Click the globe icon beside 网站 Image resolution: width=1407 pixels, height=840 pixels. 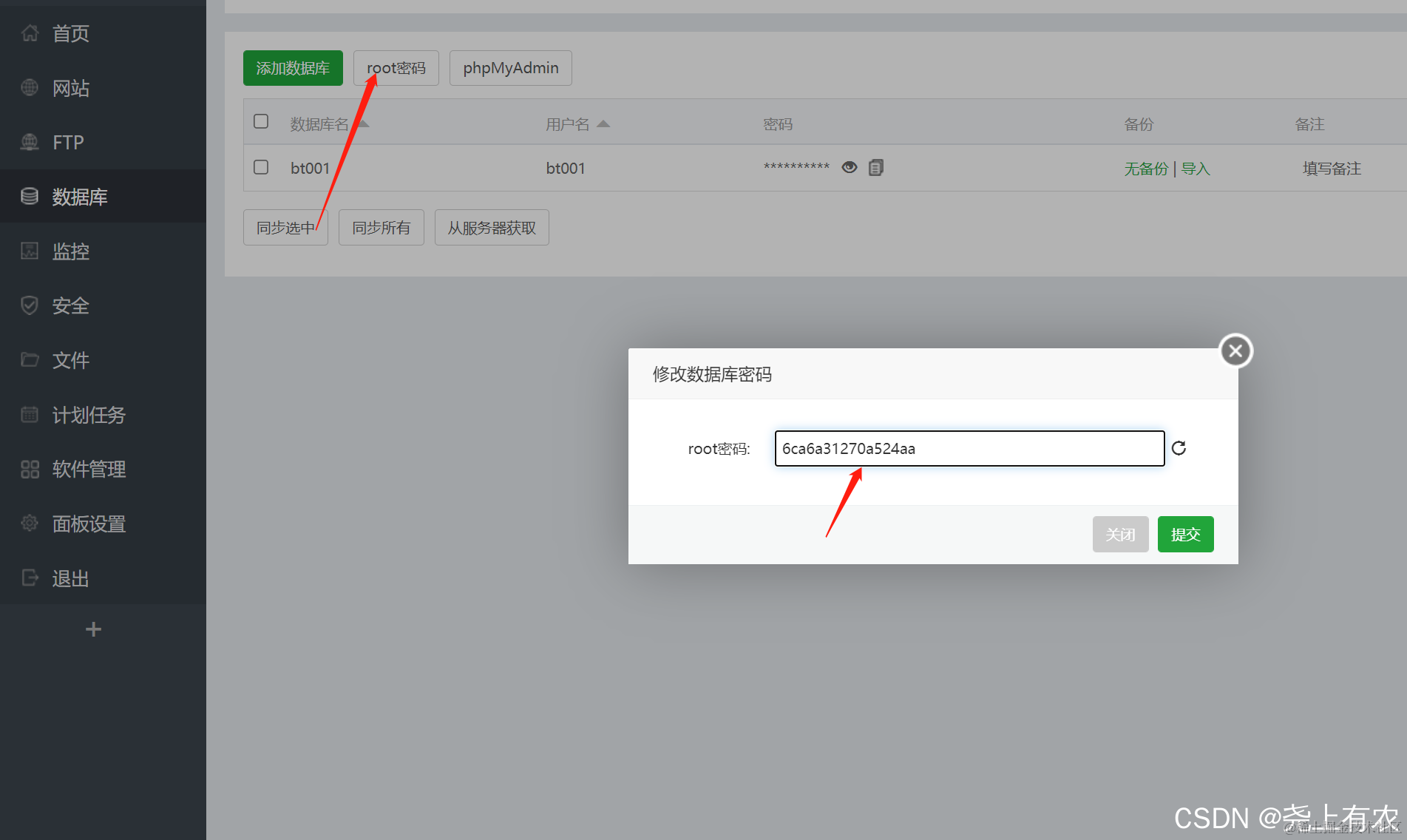pyautogui.click(x=30, y=87)
